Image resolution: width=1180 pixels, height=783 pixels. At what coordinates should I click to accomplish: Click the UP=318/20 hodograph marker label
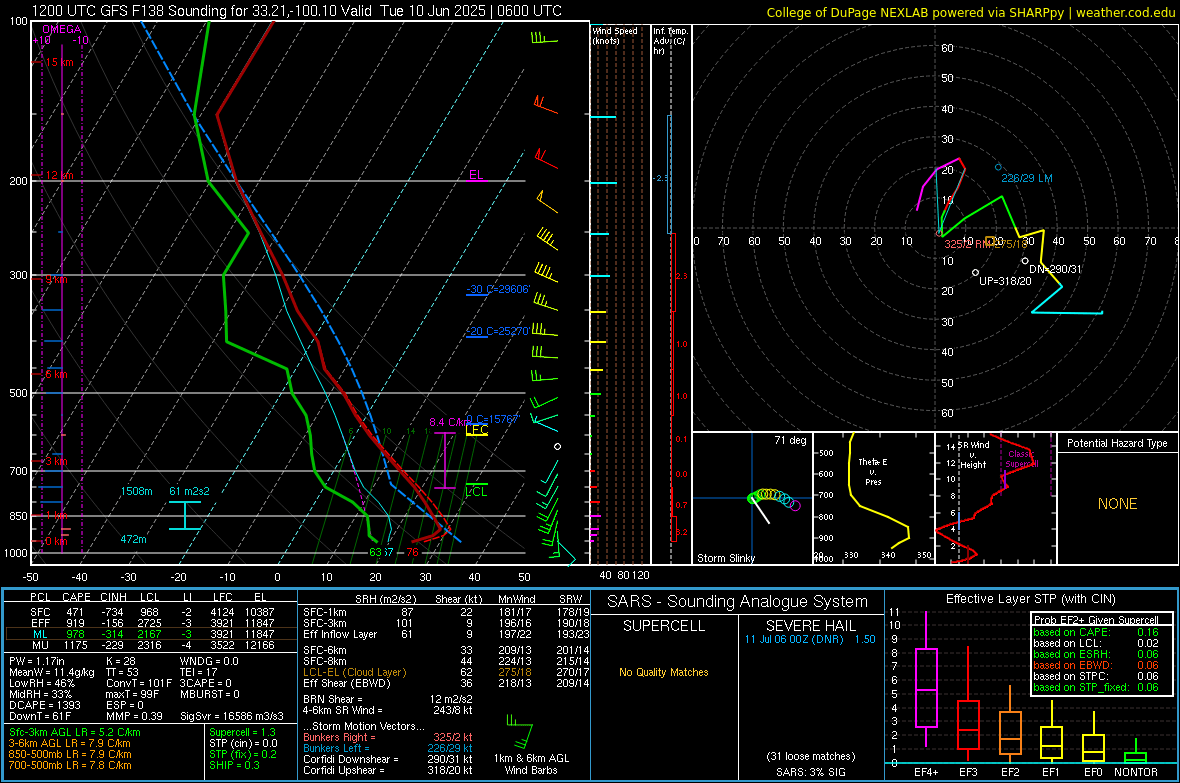point(1005,281)
